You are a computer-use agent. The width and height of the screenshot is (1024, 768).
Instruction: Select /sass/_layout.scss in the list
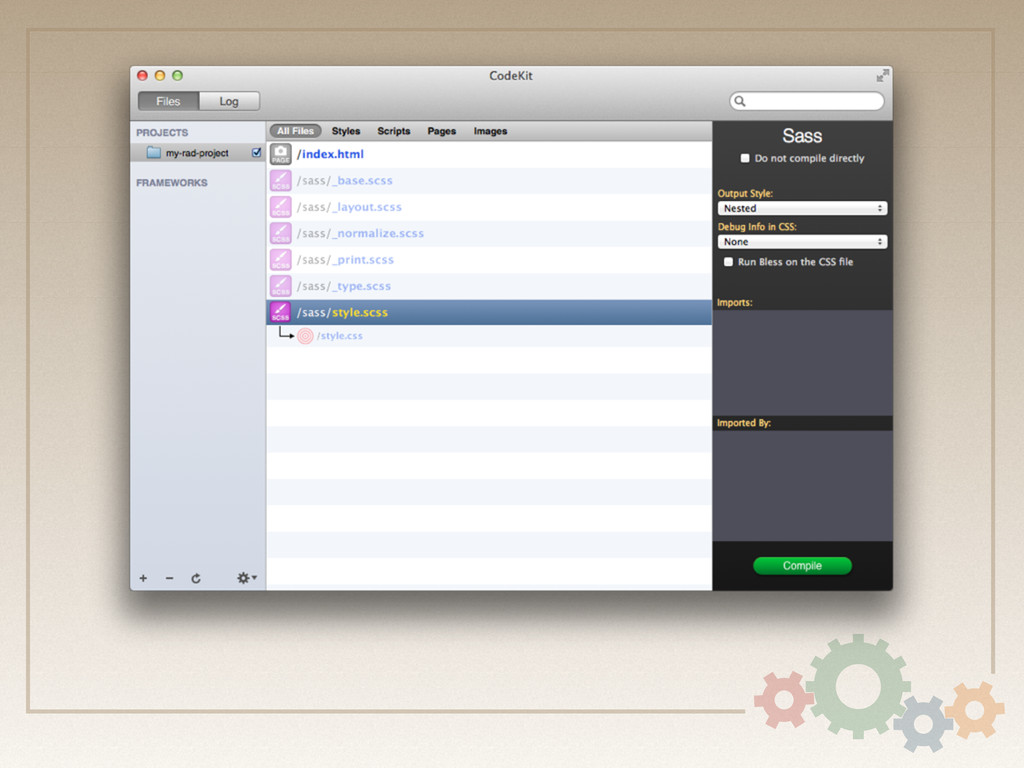point(489,207)
